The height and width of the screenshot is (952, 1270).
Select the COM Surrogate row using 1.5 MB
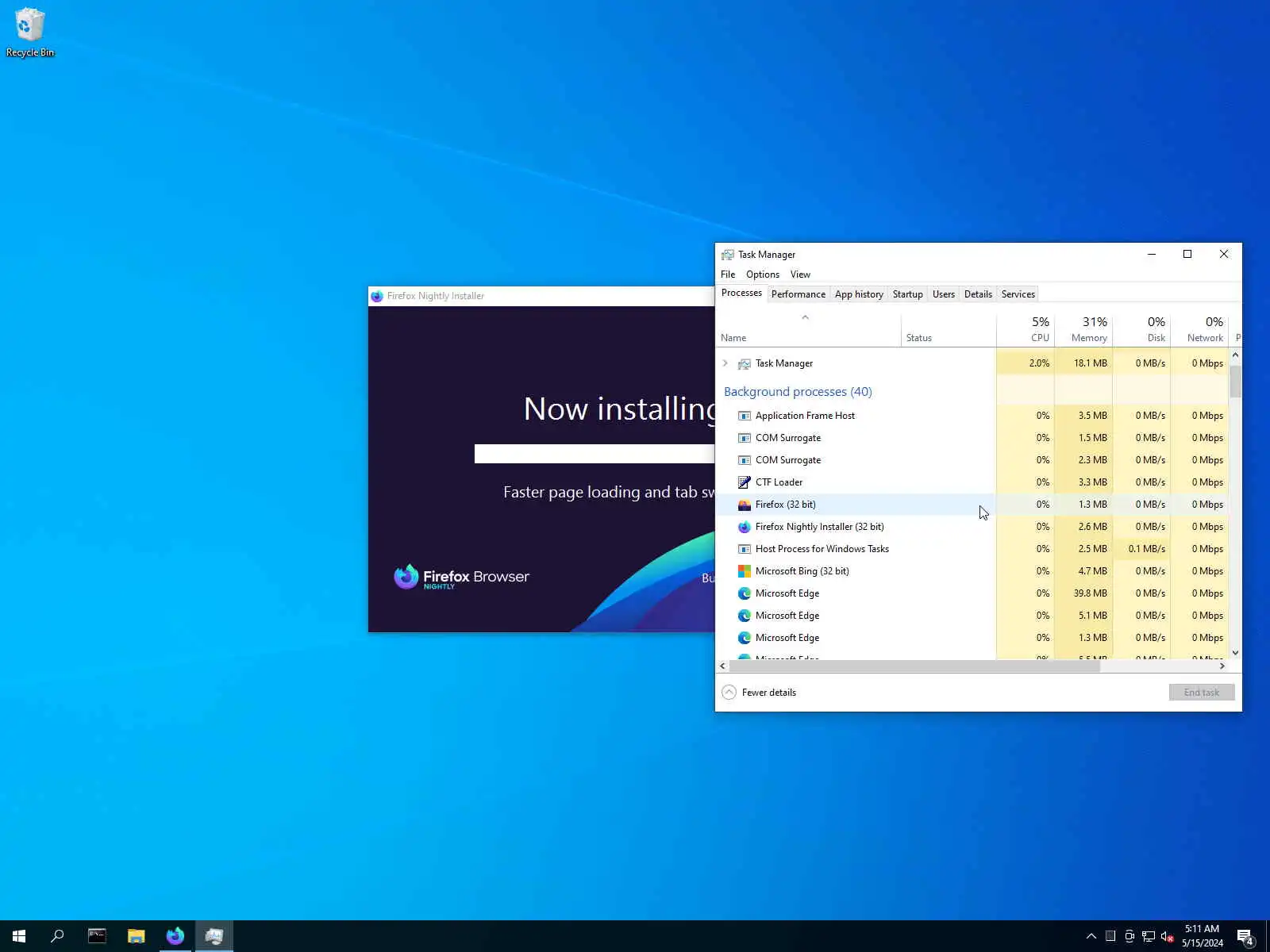972,438
